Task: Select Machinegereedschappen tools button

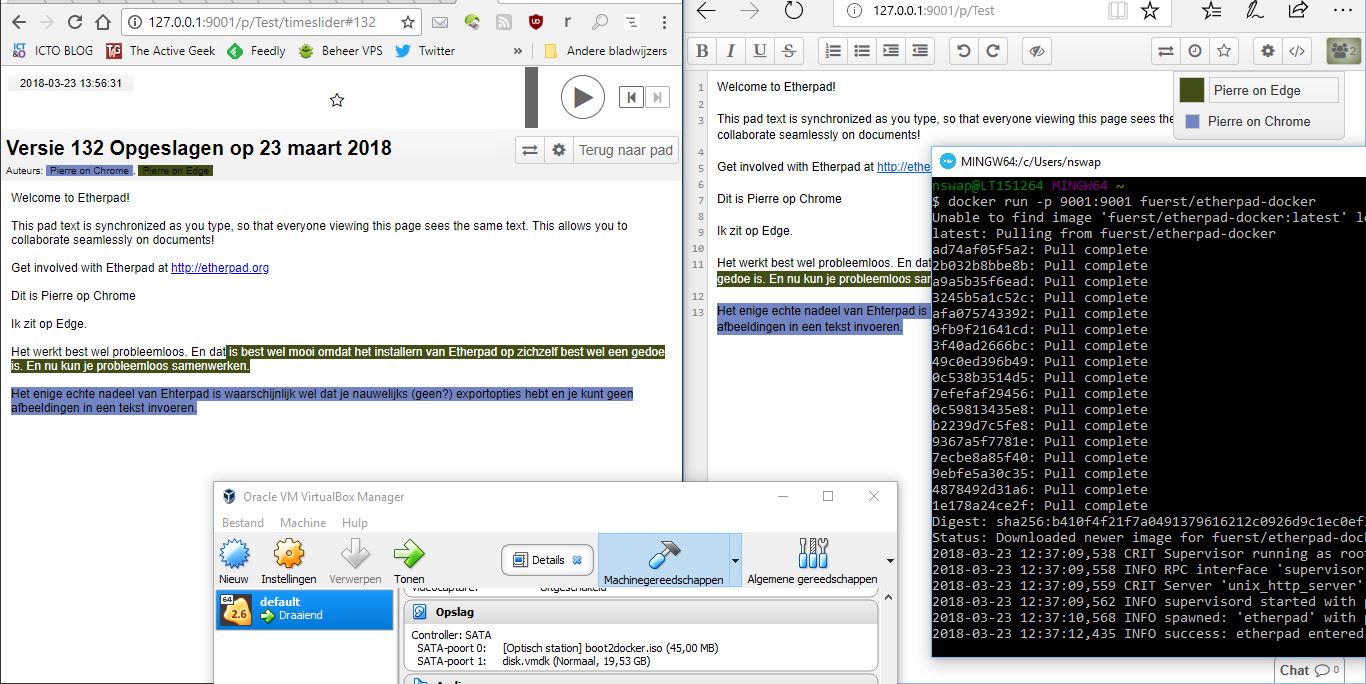Action: (x=664, y=560)
